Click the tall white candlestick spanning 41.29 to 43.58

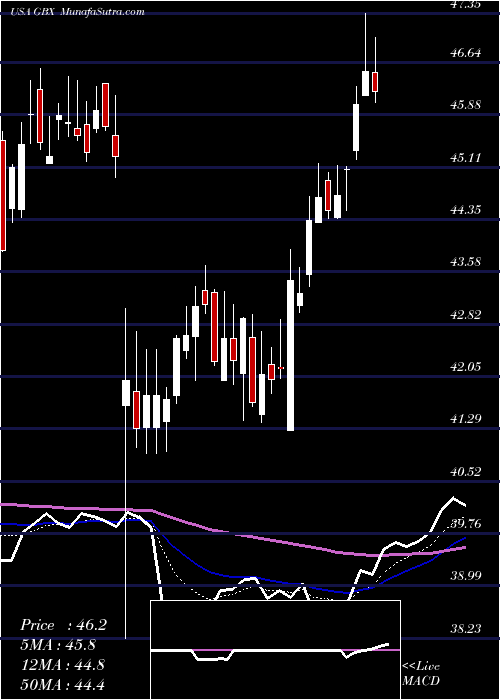pyautogui.click(x=290, y=355)
